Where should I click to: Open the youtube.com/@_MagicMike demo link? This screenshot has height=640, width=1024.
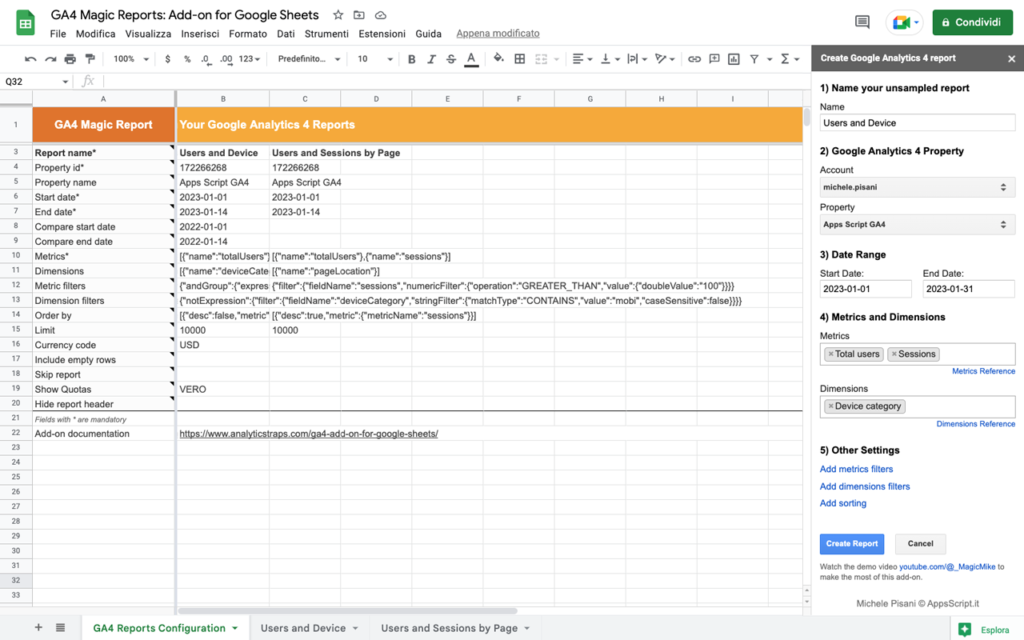coord(947,567)
